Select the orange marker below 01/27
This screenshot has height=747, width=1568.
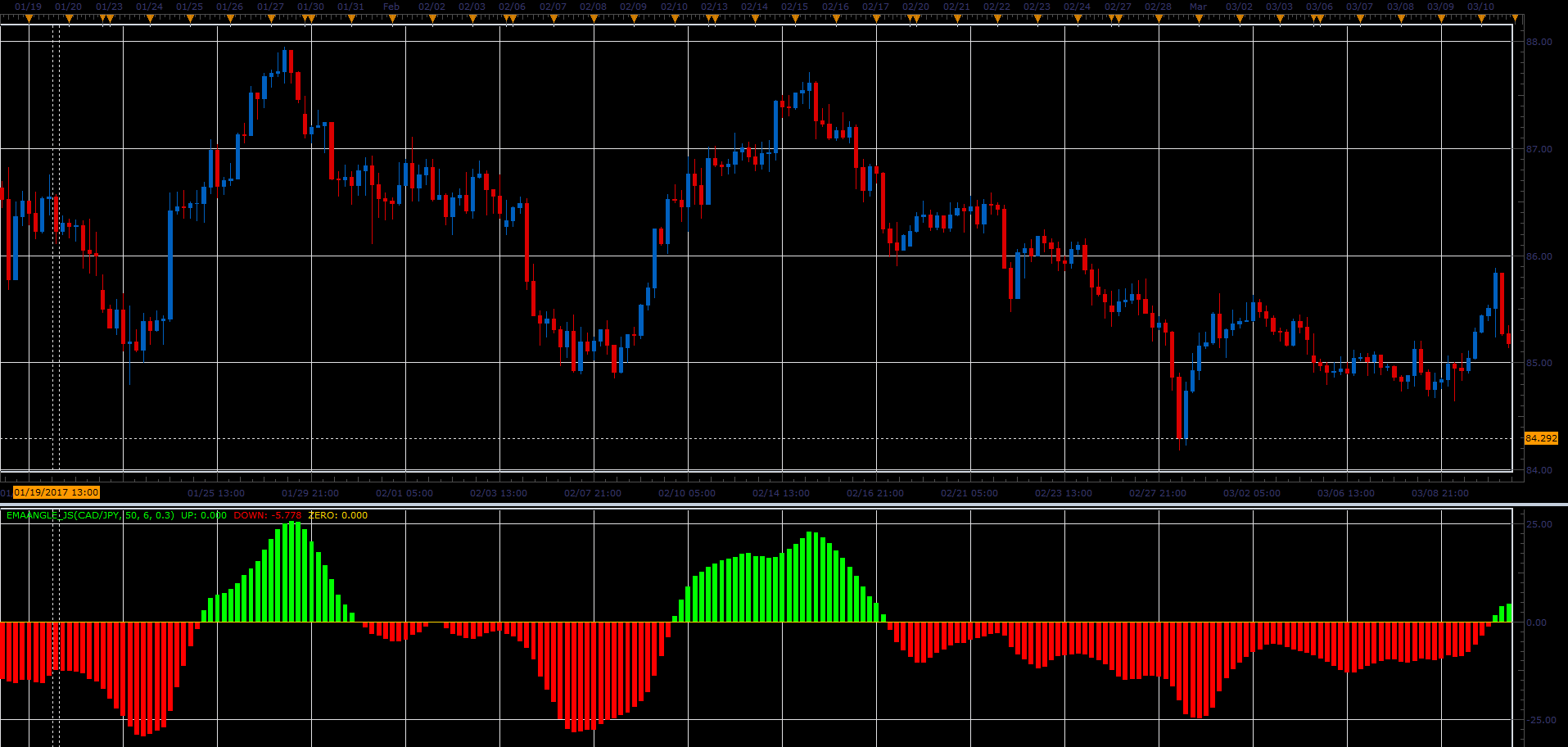[x=270, y=18]
